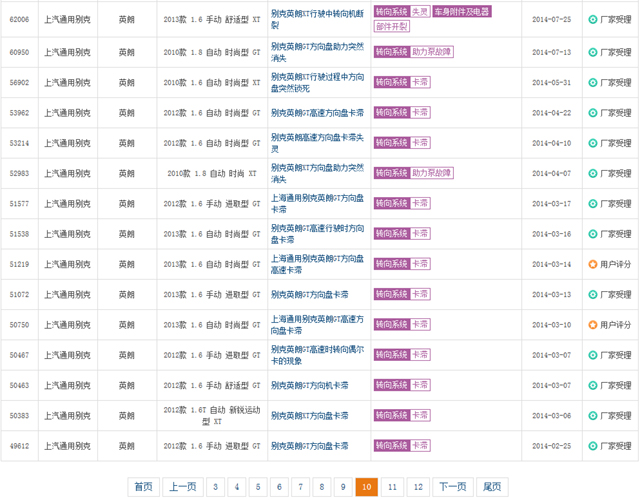Click 转向系统 卡滞 tag in row 50383
This screenshot has height=500, width=640.
[x=402, y=415]
